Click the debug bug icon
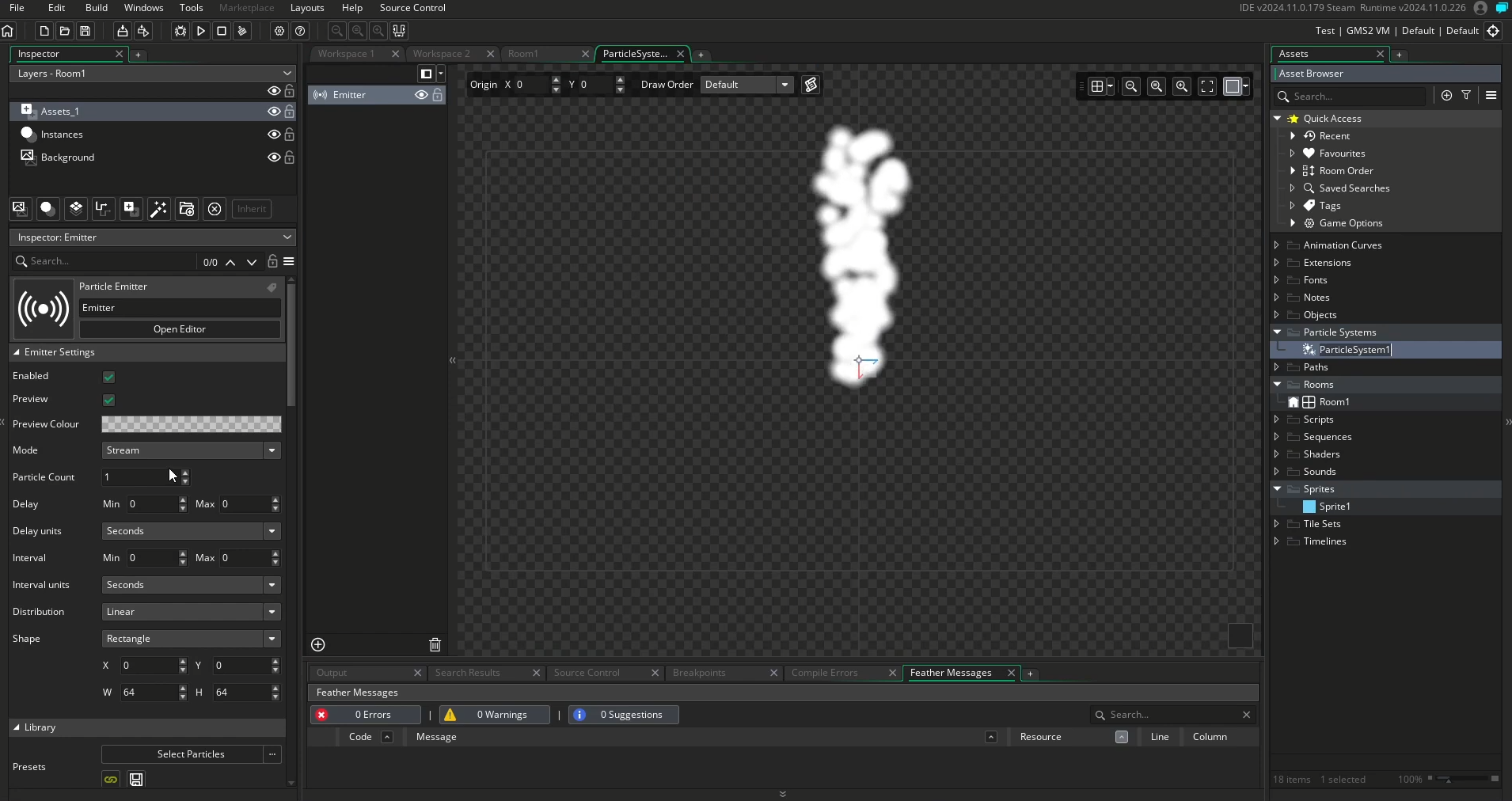The height and width of the screenshot is (801, 1512). (180, 31)
